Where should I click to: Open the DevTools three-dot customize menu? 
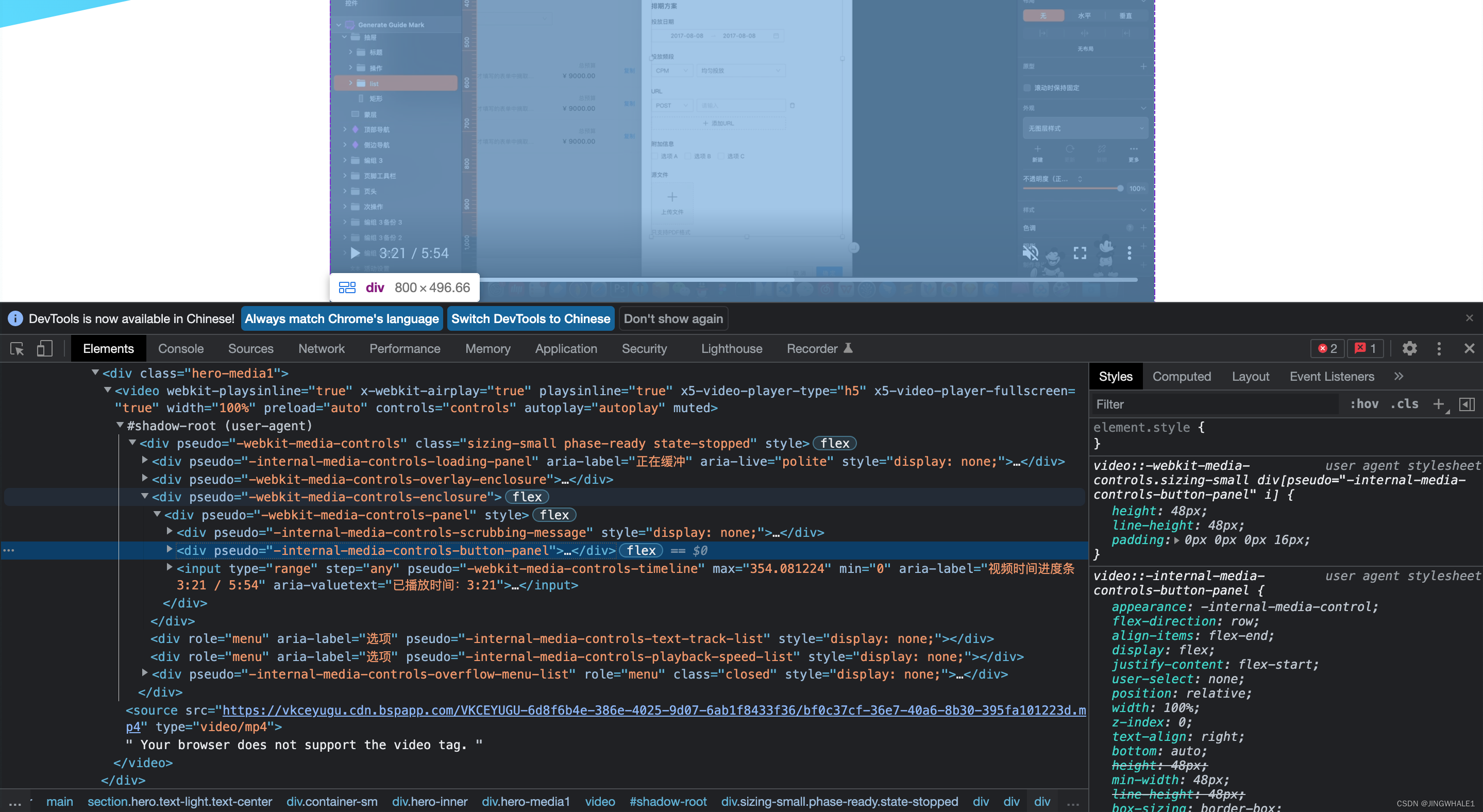pos(1439,349)
